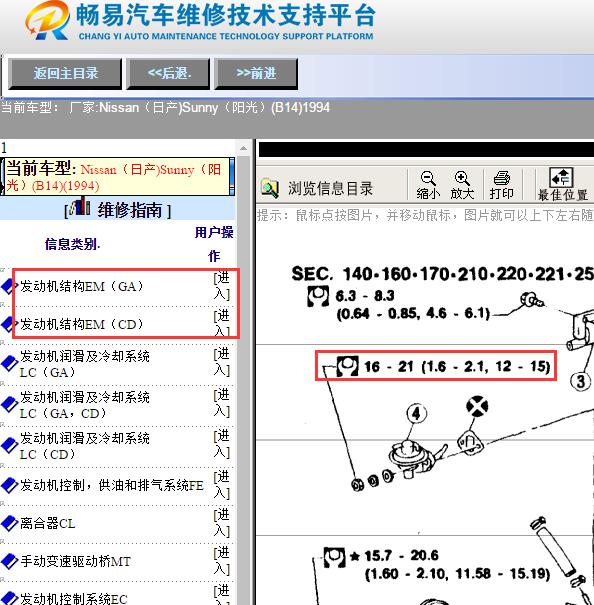Click [进入] for 发动机润滑及冷却系统LC（CD）
This screenshot has height=605, width=594.
point(222,444)
